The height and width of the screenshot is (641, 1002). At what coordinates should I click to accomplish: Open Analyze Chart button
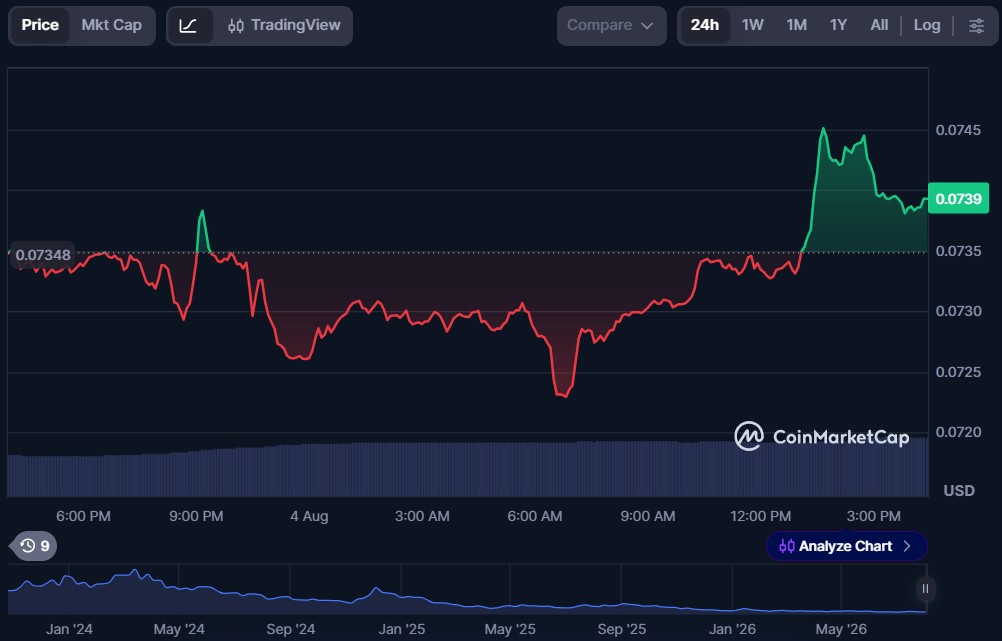(x=846, y=546)
